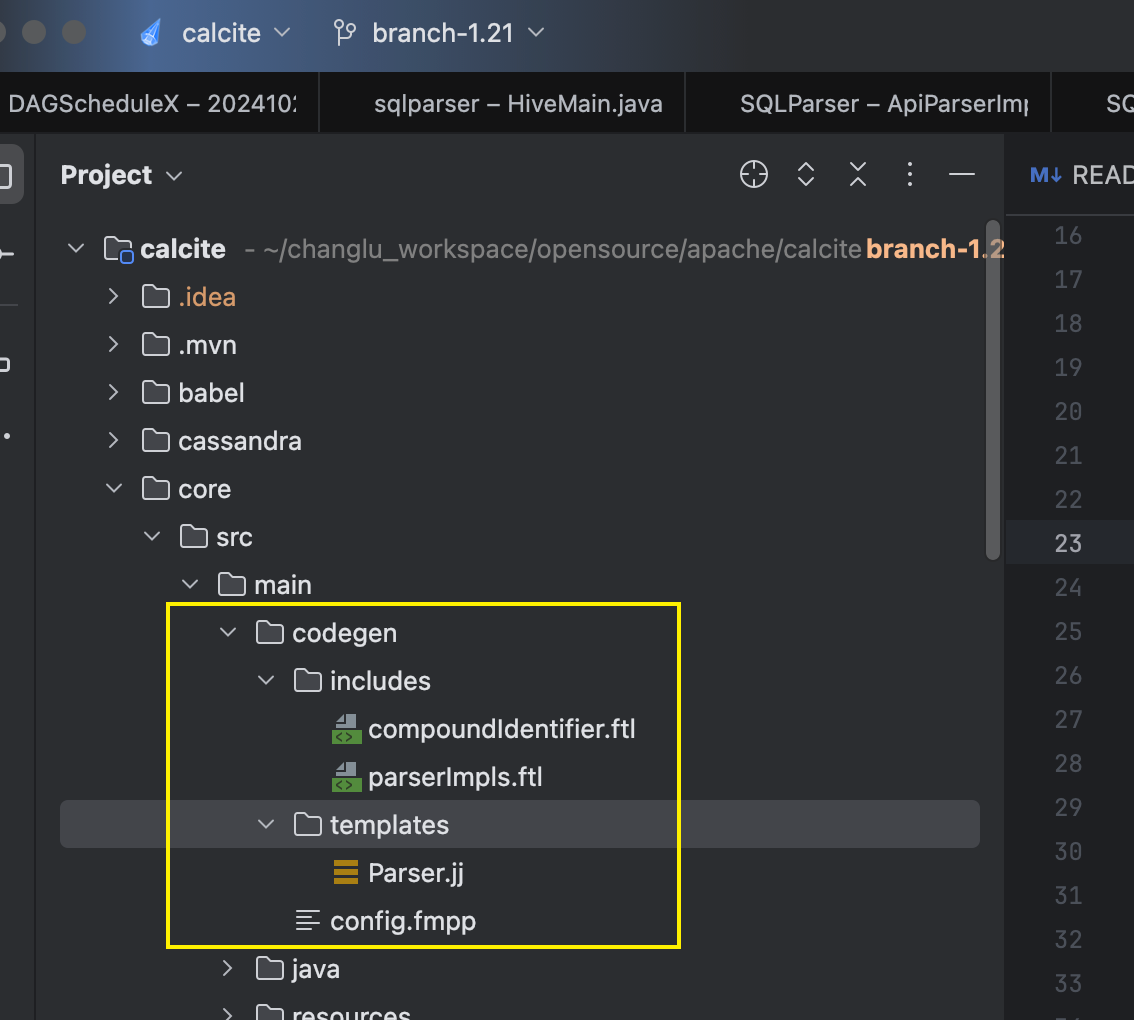Select the codegen tree row label
The height and width of the screenshot is (1020, 1134).
tap(344, 633)
